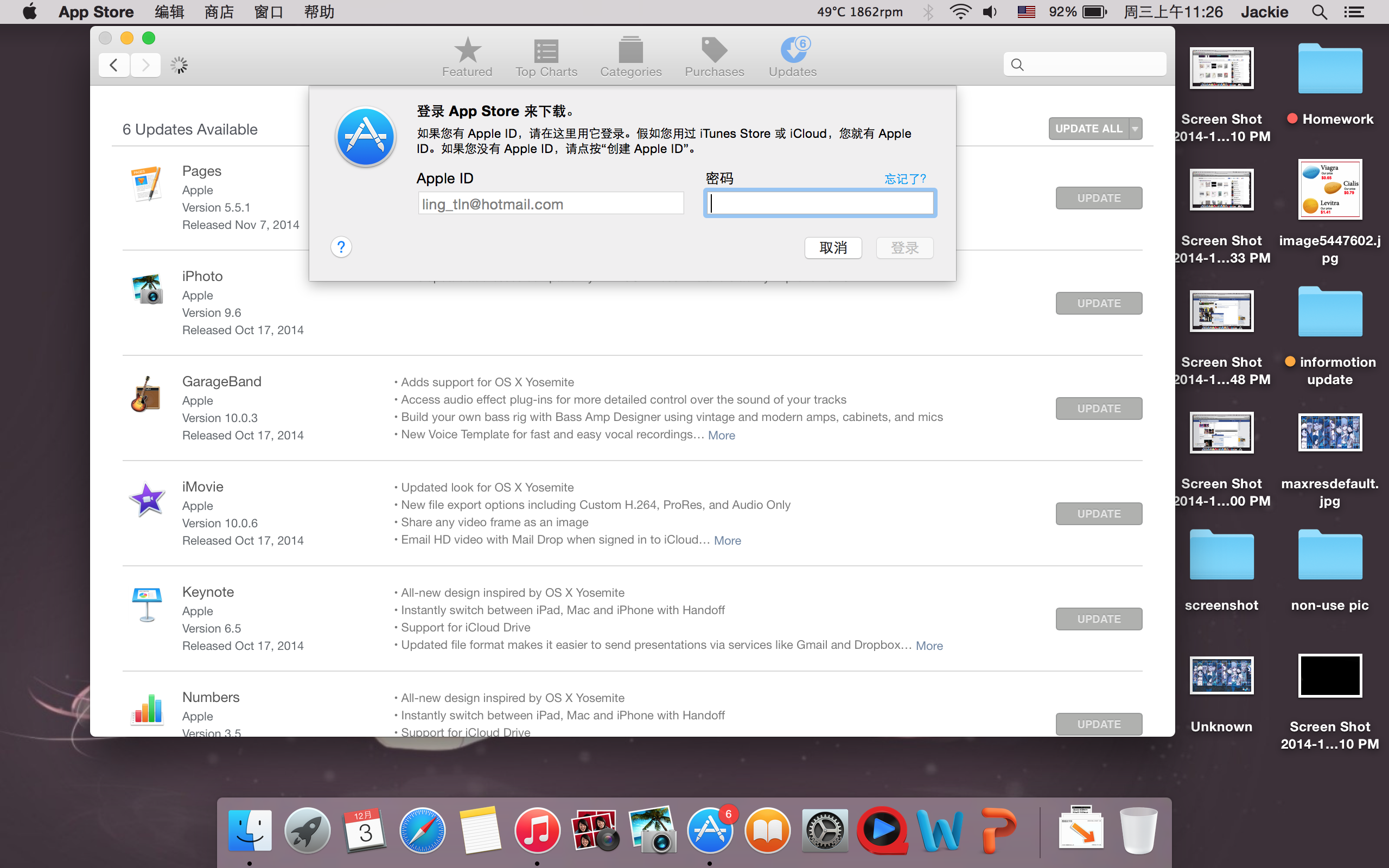Expand the UPDATE ALL dropdown arrow
1389x868 pixels.
[x=1135, y=129]
